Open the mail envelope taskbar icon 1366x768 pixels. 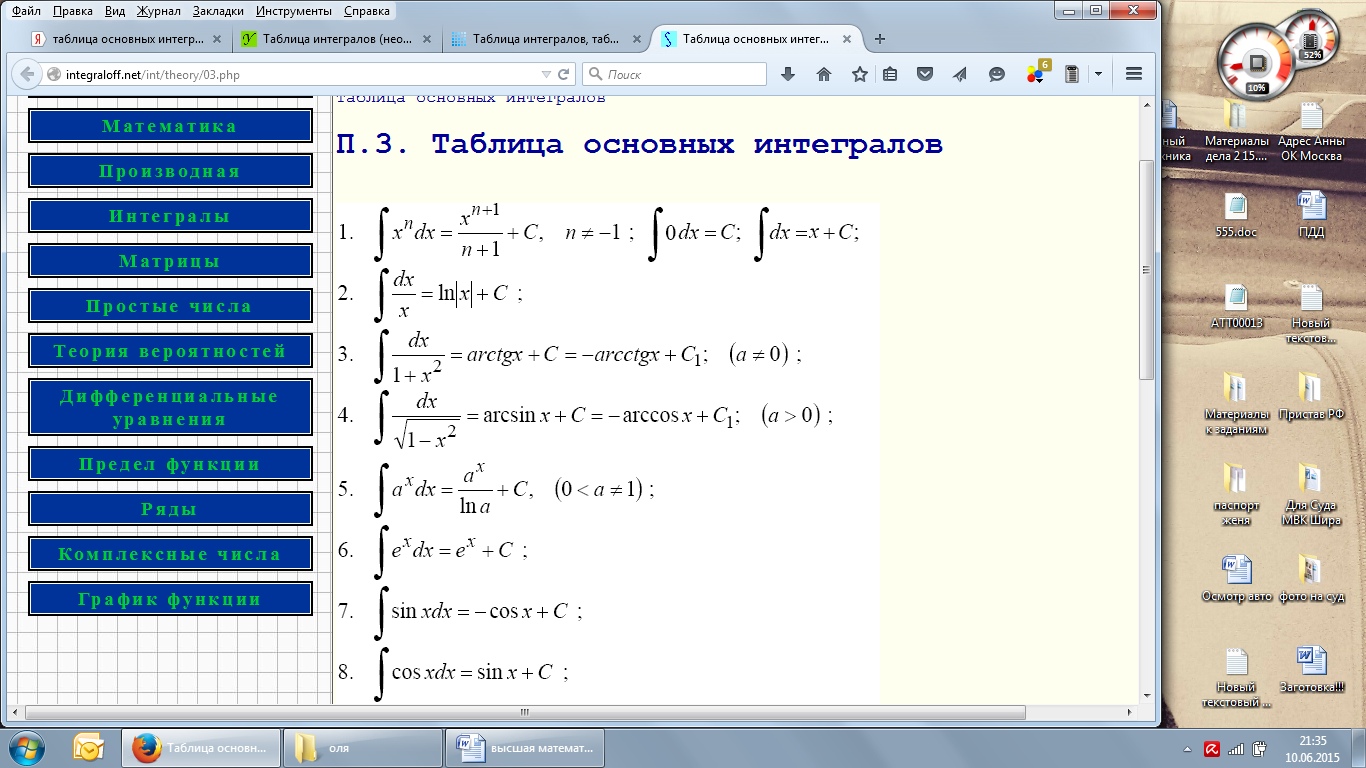coord(89,747)
